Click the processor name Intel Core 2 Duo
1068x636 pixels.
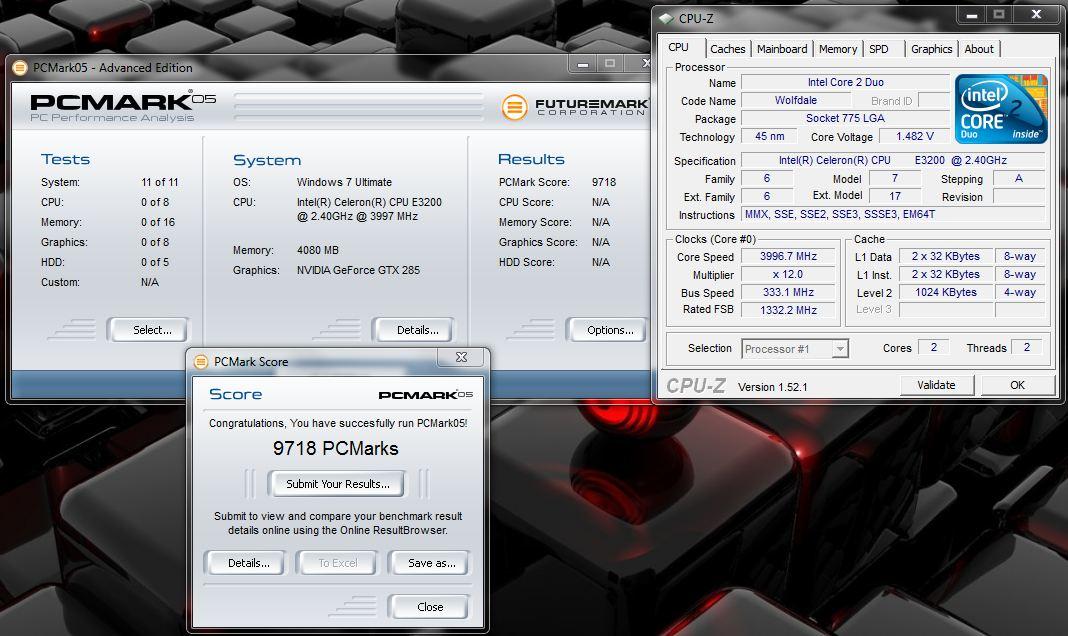tap(845, 82)
